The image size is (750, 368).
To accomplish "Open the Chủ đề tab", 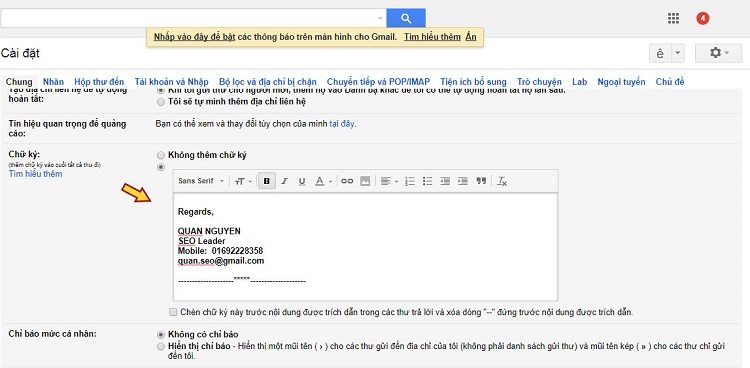I will point(670,82).
